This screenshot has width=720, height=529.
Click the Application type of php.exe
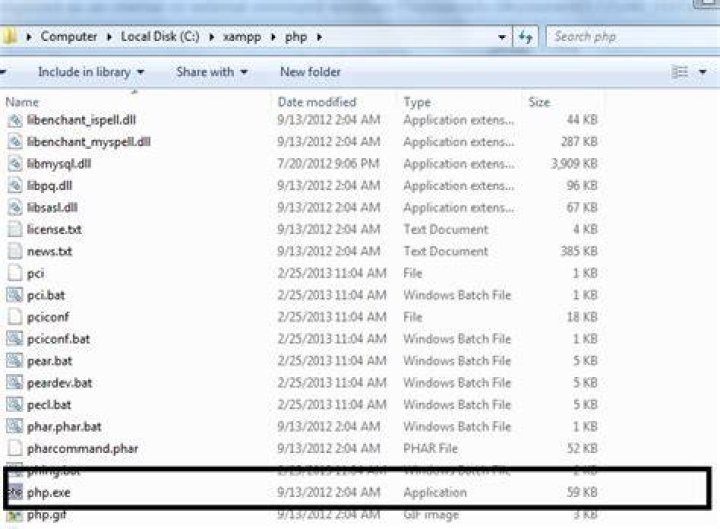click(x=435, y=493)
